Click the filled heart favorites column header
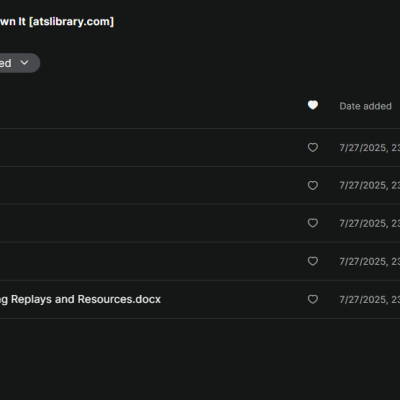 (x=313, y=105)
